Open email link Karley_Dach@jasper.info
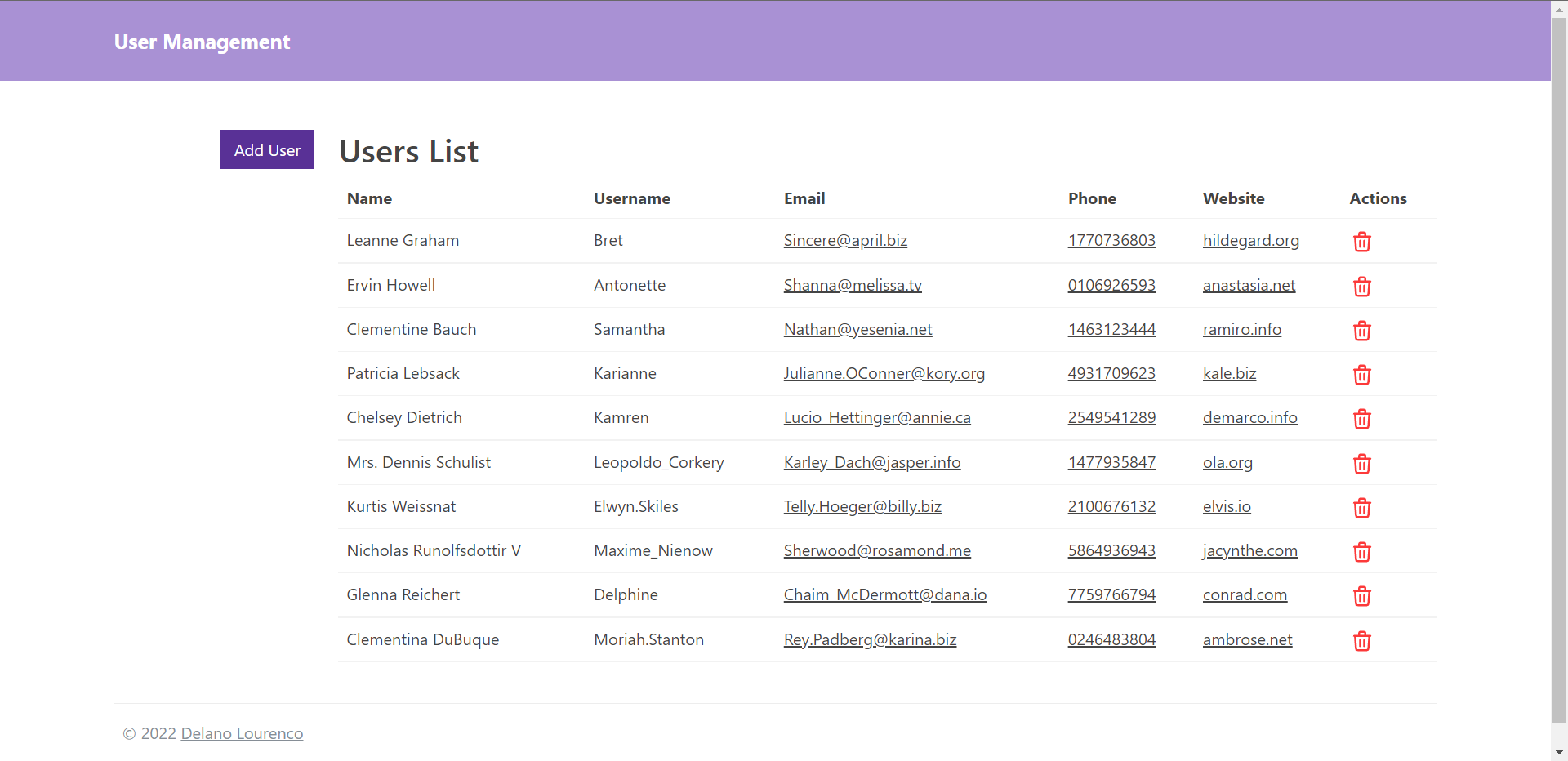This screenshot has width=1568, height=761. coord(872,462)
